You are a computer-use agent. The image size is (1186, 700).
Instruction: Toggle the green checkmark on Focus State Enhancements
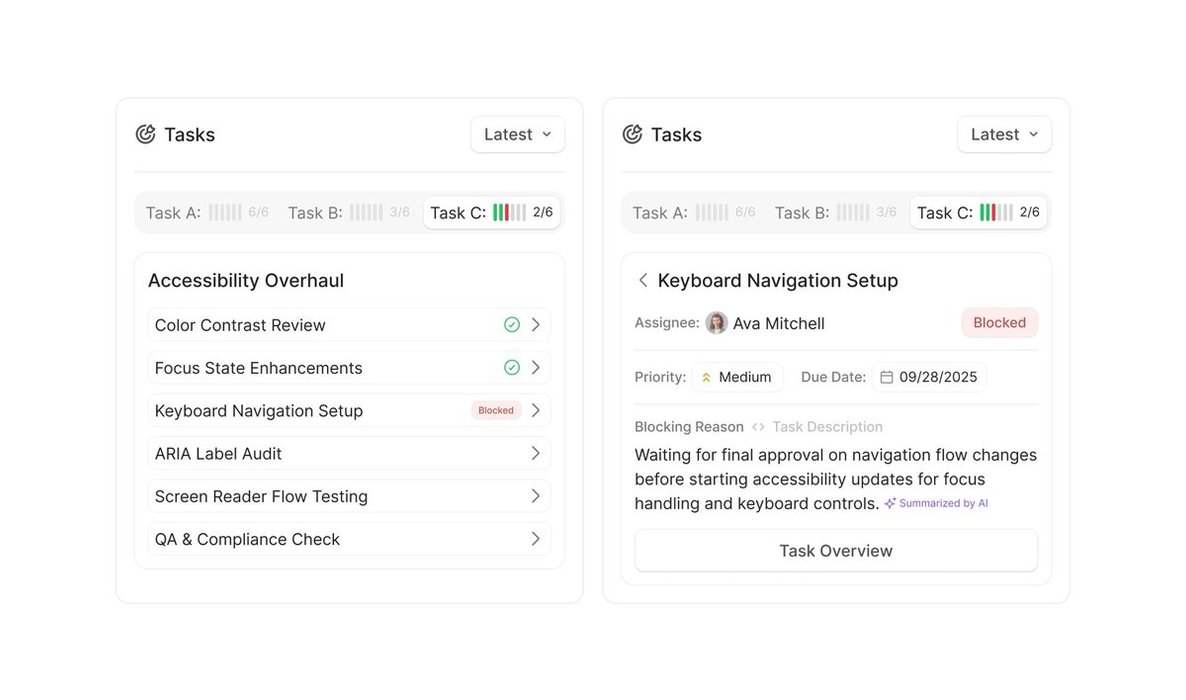512,368
